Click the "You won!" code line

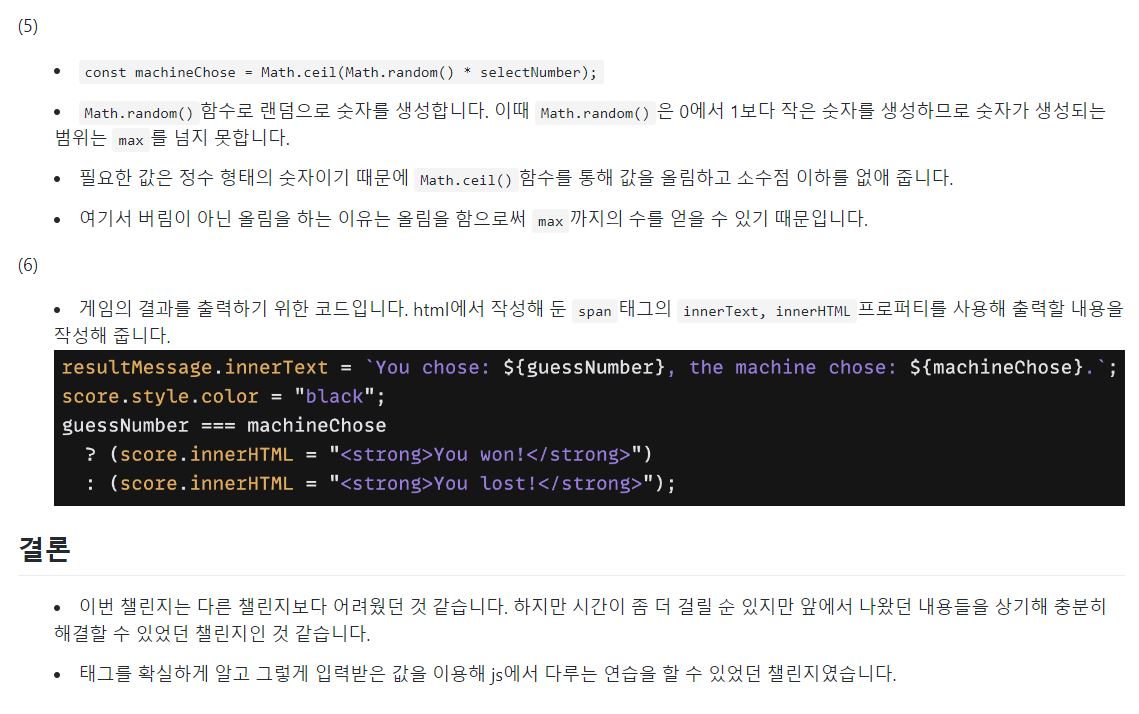368,454
